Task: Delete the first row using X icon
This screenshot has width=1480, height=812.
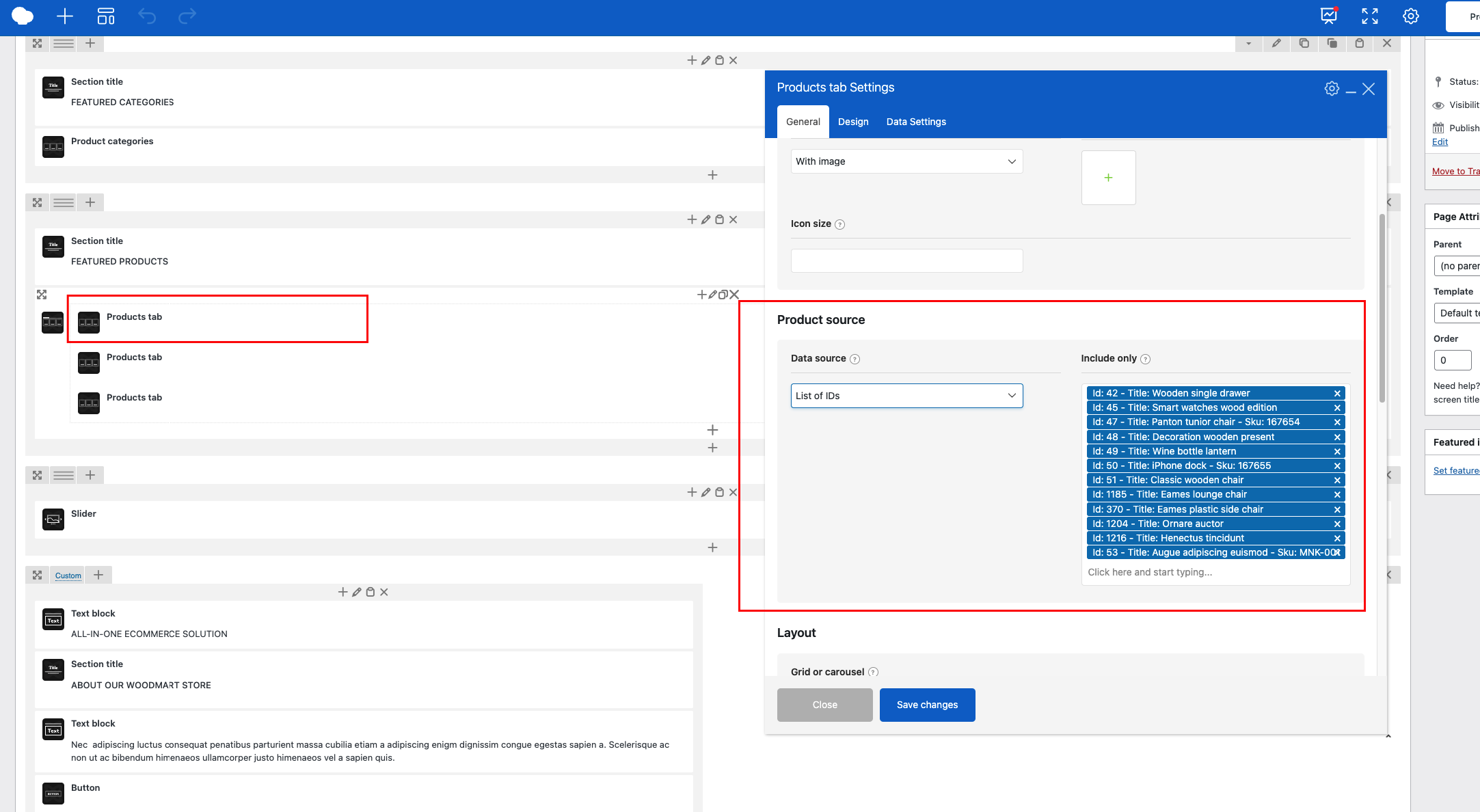Action: coord(1387,43)
